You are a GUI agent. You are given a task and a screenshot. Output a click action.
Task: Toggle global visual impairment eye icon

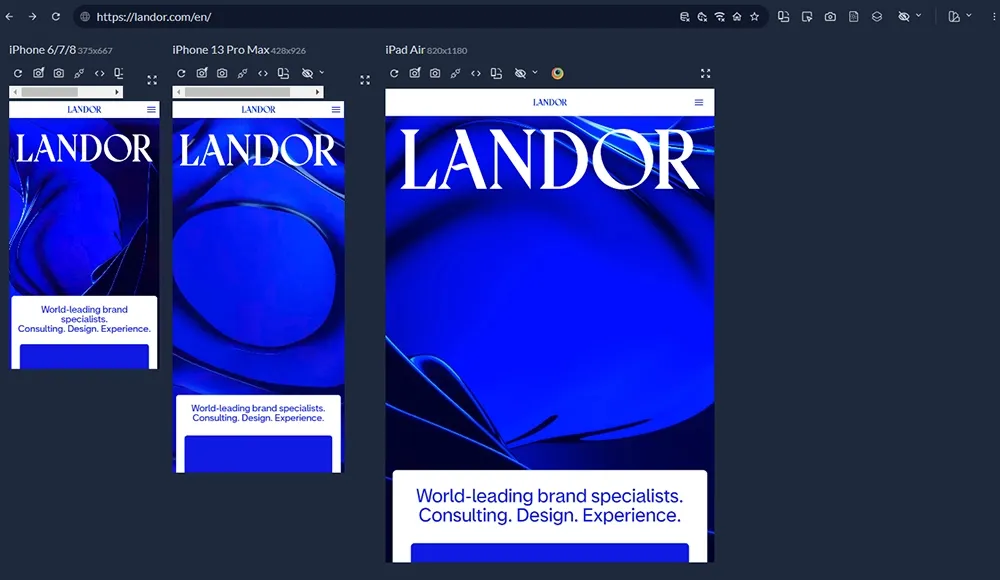pos(904,17)
